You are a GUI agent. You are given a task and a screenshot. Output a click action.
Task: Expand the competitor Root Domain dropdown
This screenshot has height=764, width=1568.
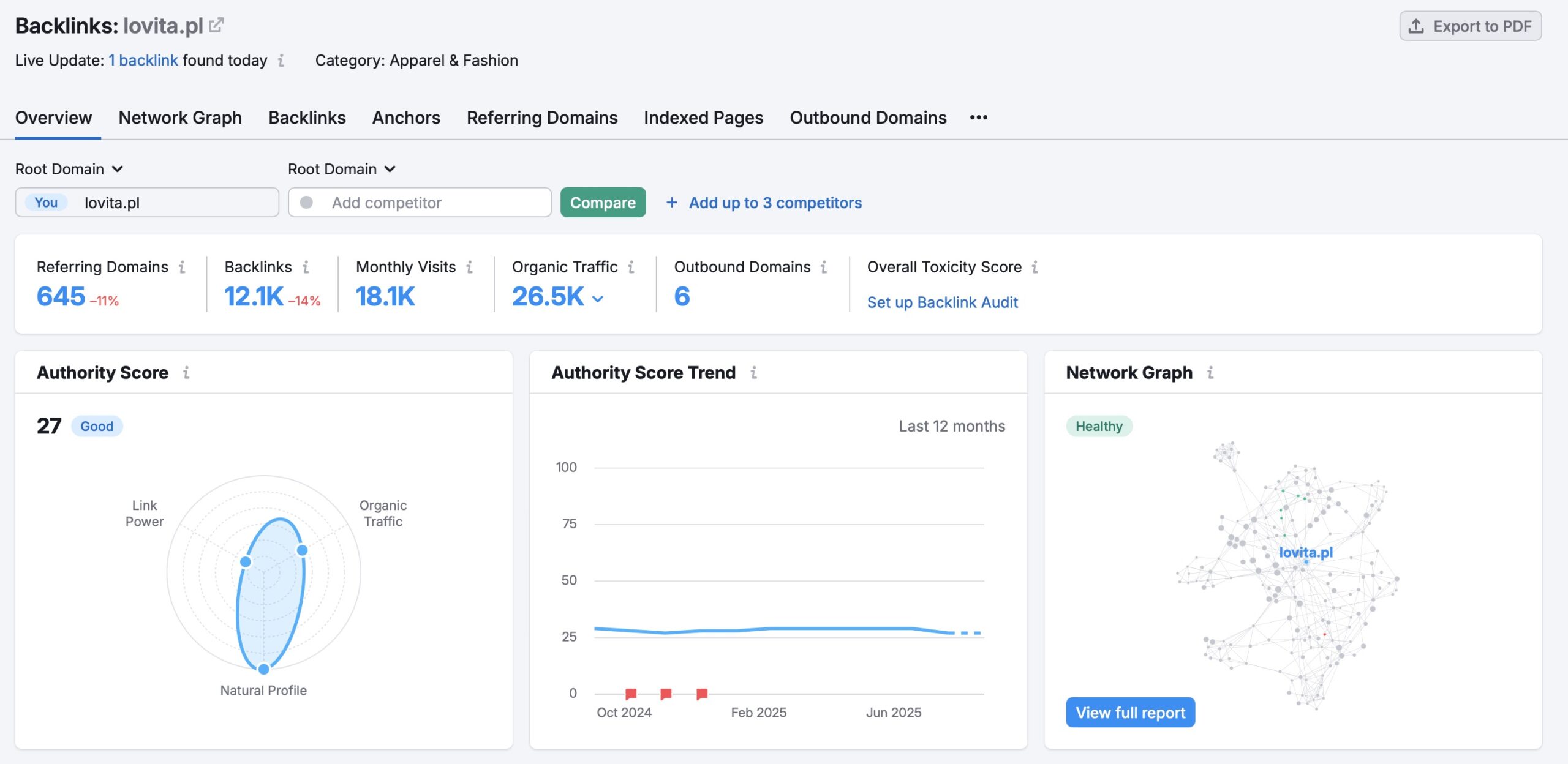coord(342,169)
